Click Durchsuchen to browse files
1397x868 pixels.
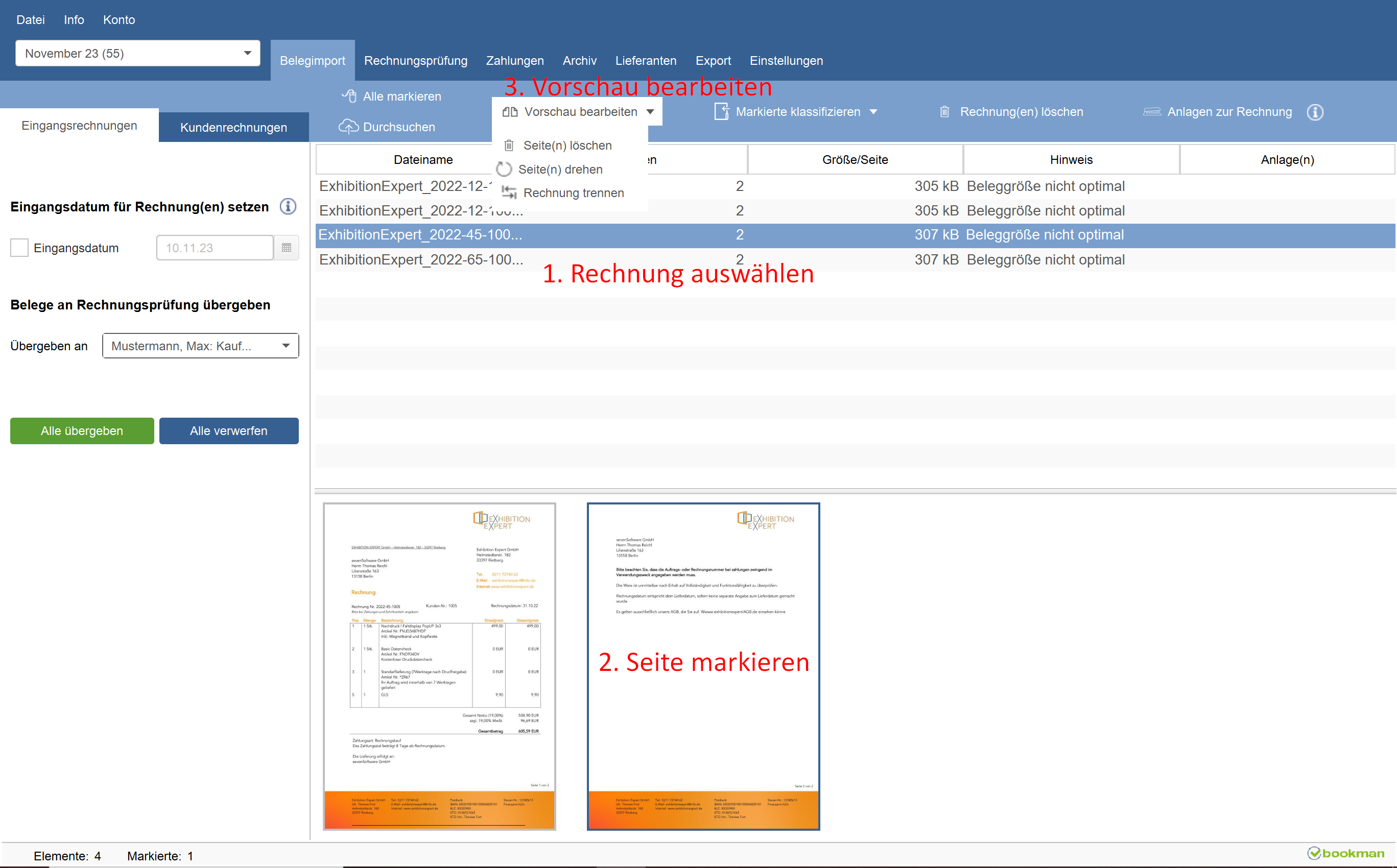399,127
